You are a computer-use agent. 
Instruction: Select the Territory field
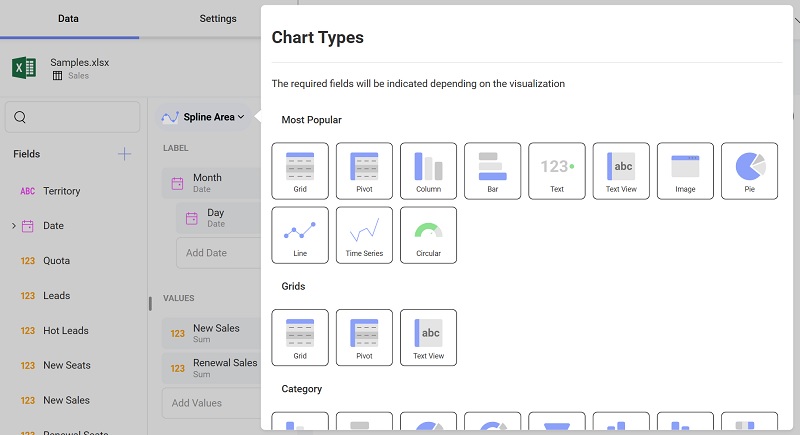pyautogui.click(x=61, y=191)
